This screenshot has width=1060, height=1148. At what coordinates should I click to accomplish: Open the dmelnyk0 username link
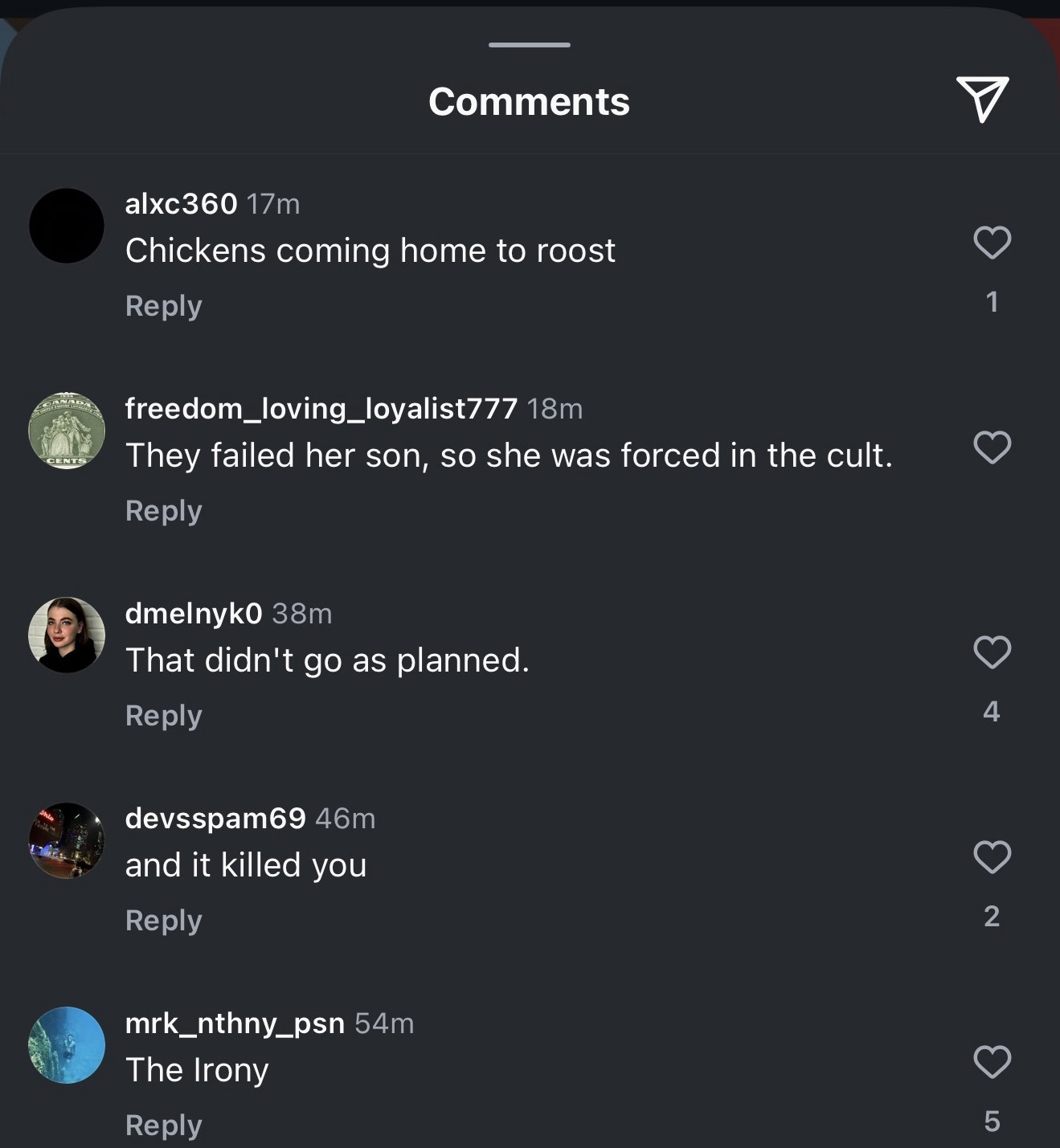point(194,614)
